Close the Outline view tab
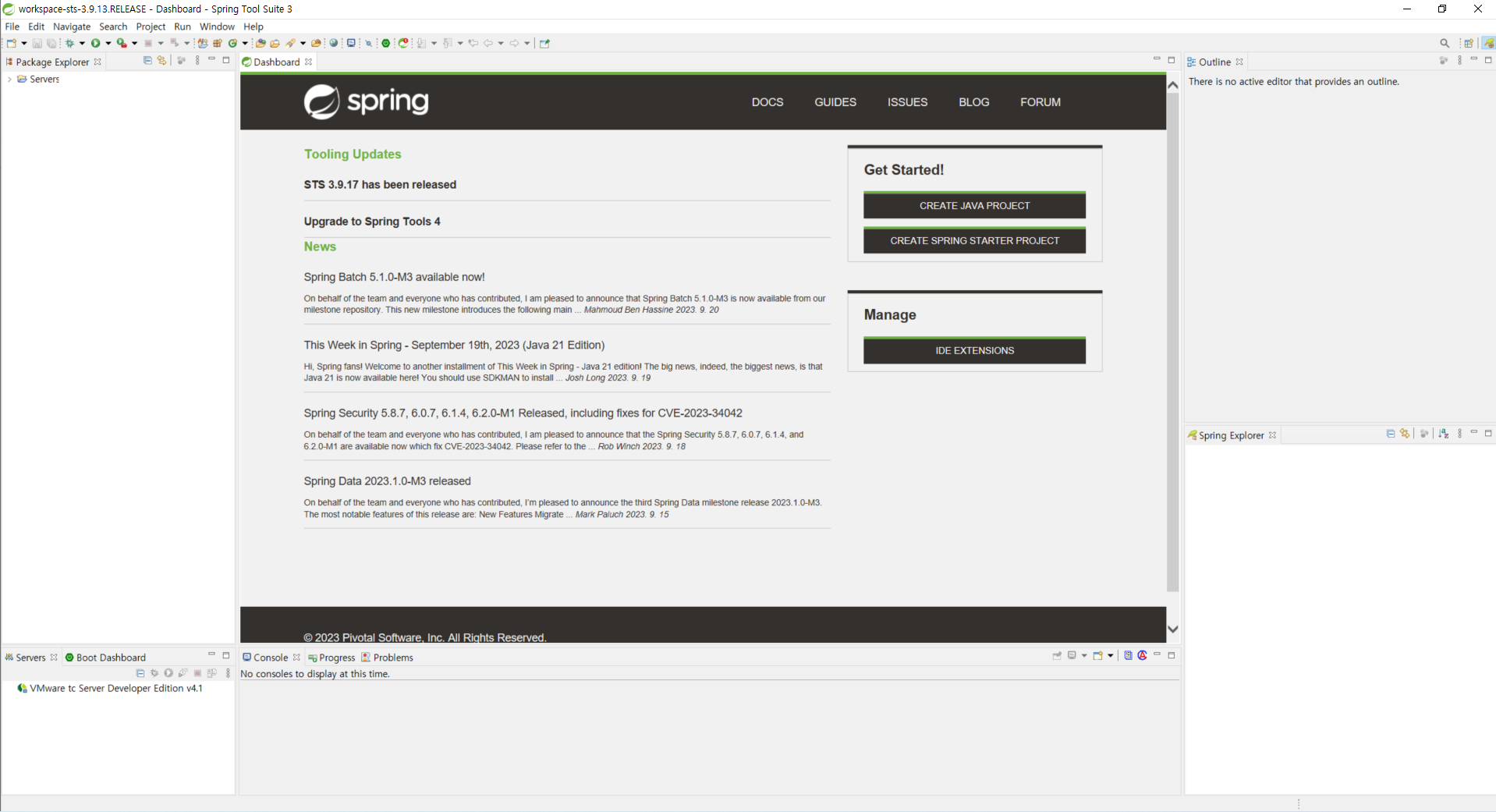 click(x=1239, y=62)
